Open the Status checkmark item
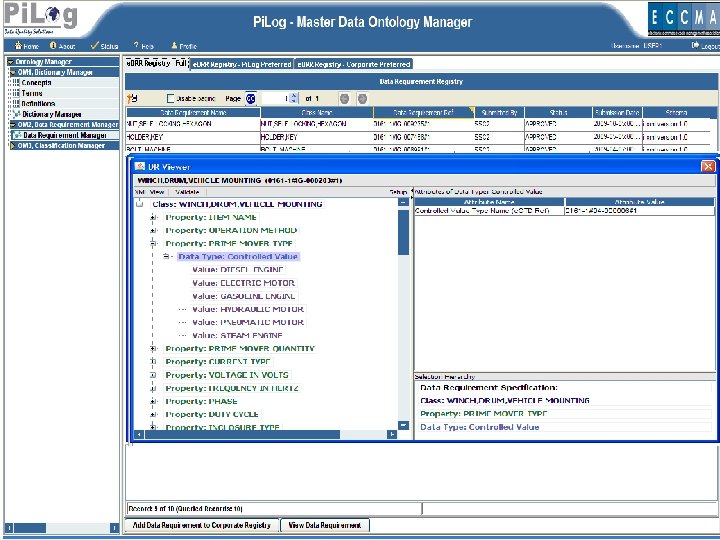 tap(95, 45)
